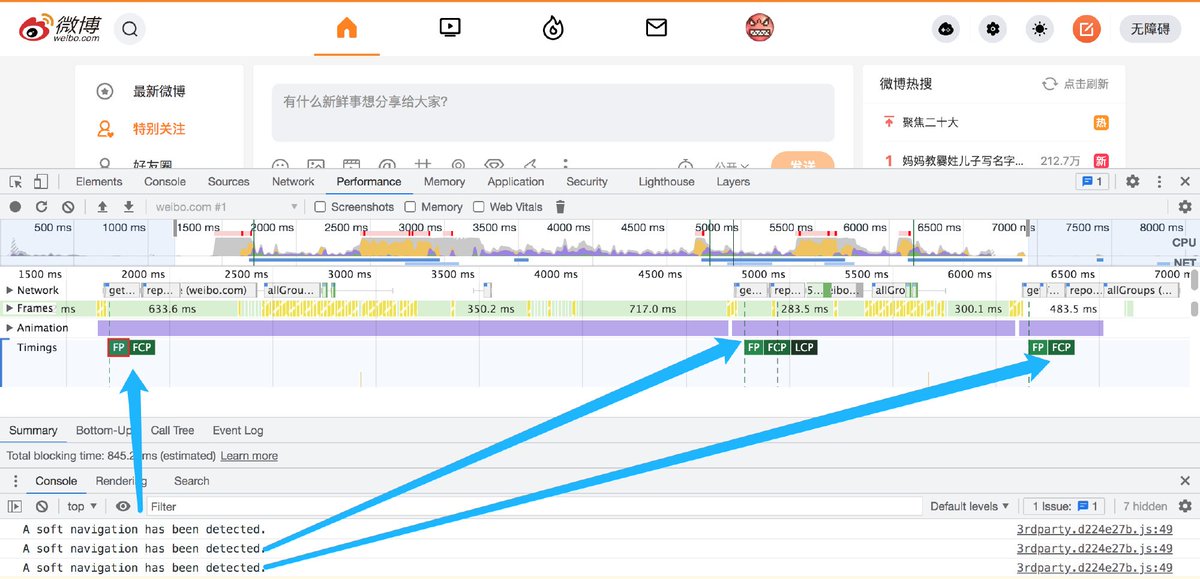
Task: Close the console drawer
Action: click(1185, 481)
